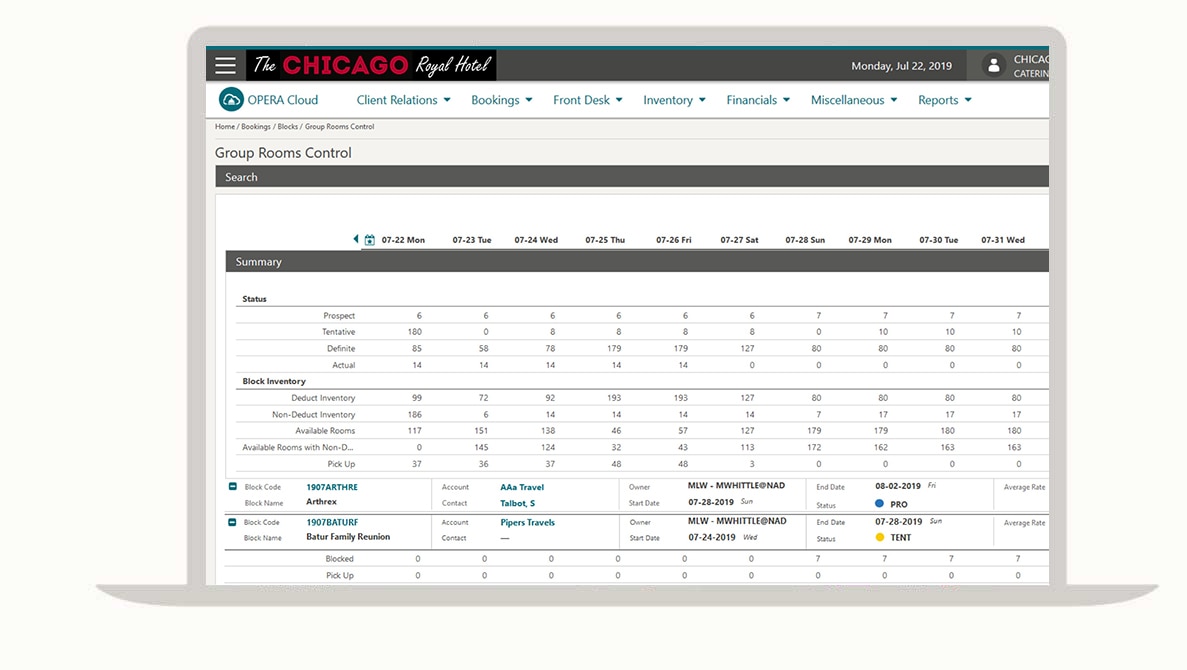1187x670 pixels.
Task: Open the Talbot, S contact link
Action: point(517,502)
